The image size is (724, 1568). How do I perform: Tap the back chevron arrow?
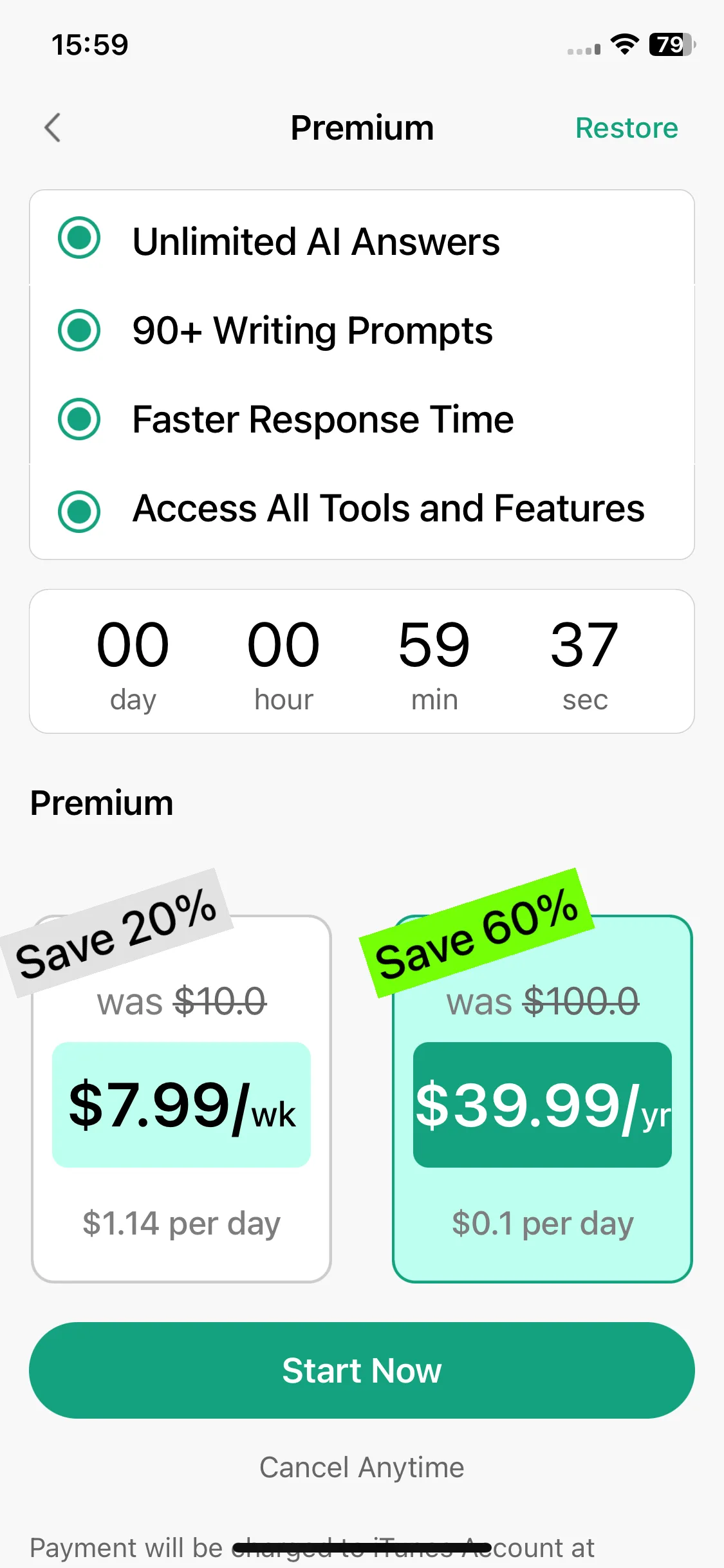(53, 127)
